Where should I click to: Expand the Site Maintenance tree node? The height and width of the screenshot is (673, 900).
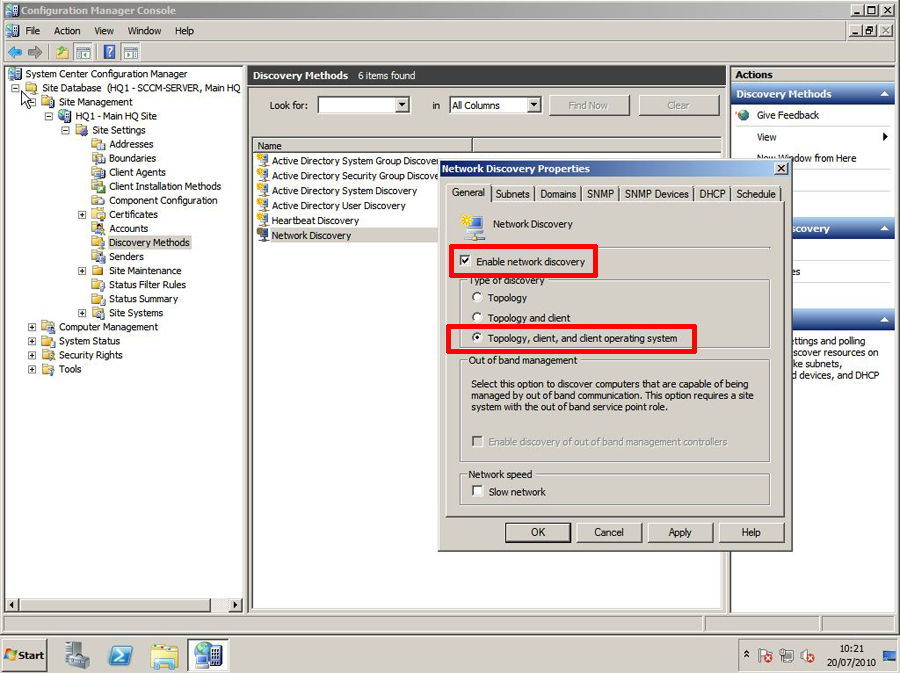(82, 271)
